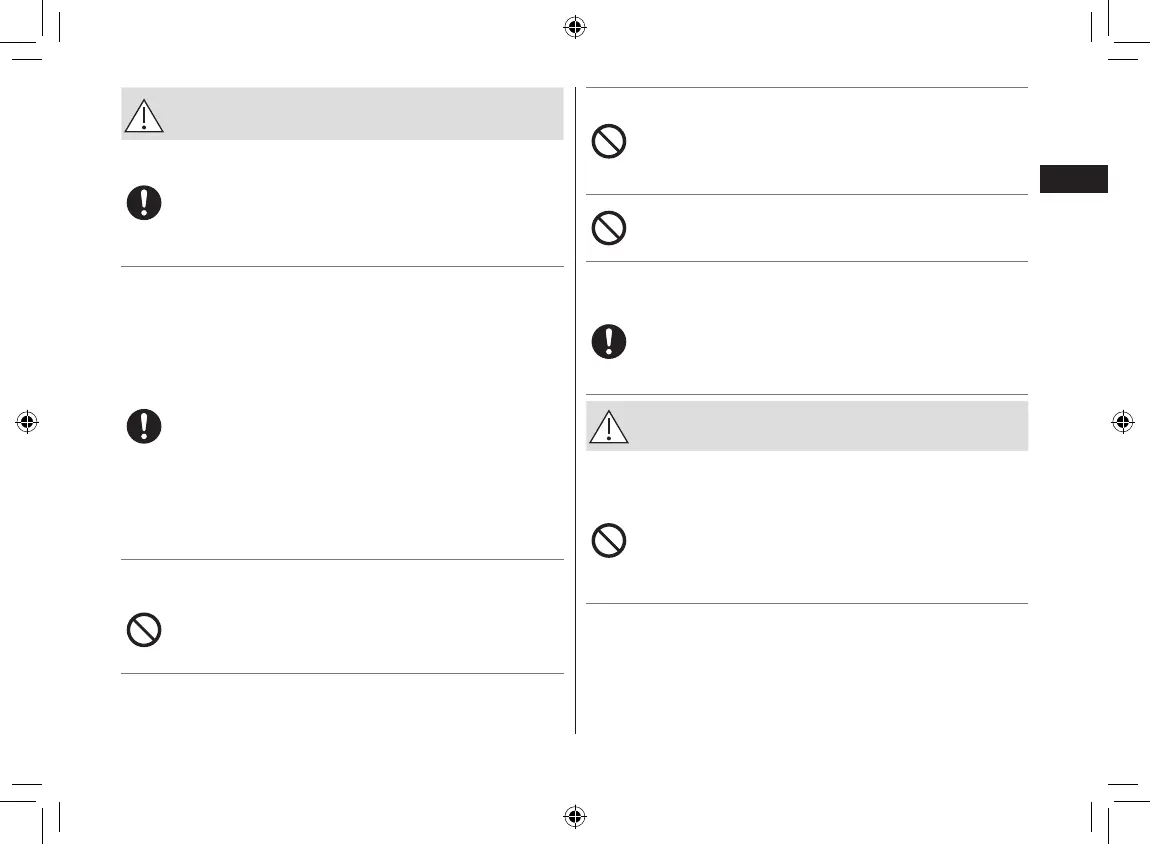
Task: Click the warning triangle in the right column banner
Action: 608,427
